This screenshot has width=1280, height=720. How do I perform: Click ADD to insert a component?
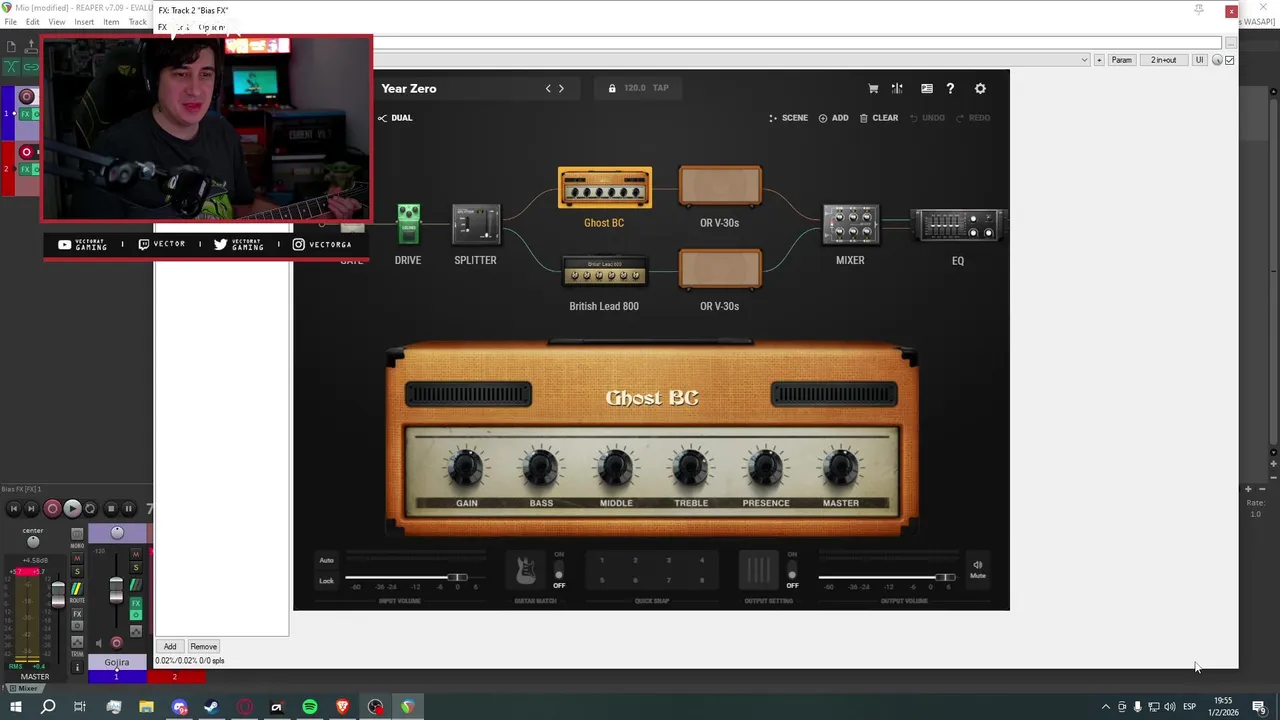[x=833, y=118]
